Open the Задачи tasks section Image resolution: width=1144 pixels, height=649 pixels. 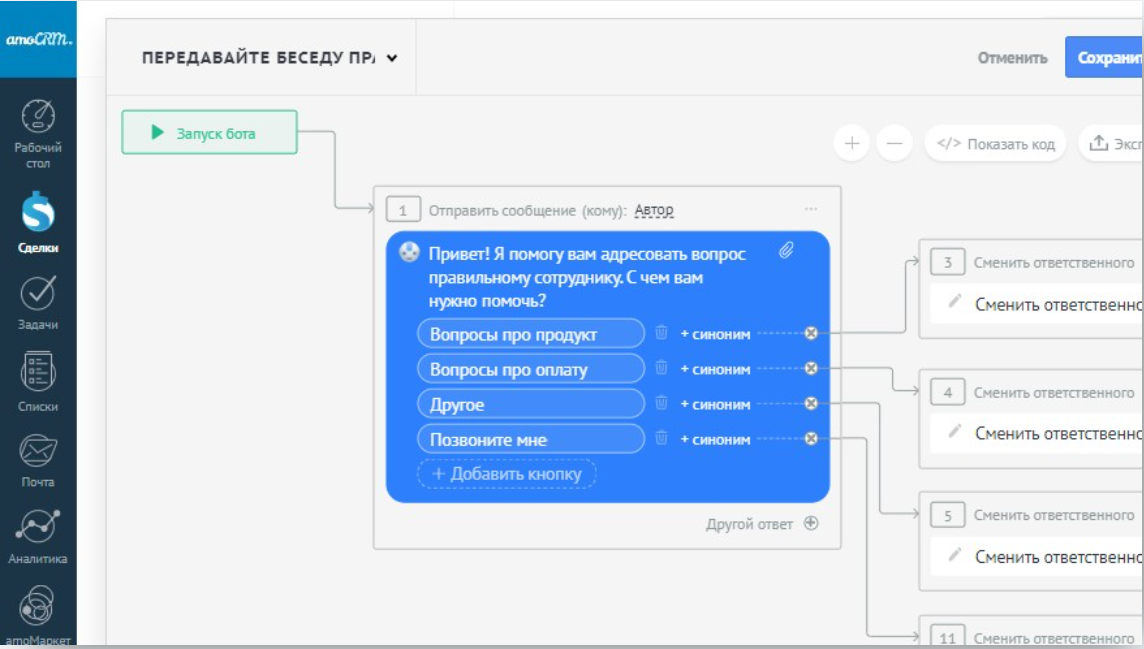pos(38,301)
